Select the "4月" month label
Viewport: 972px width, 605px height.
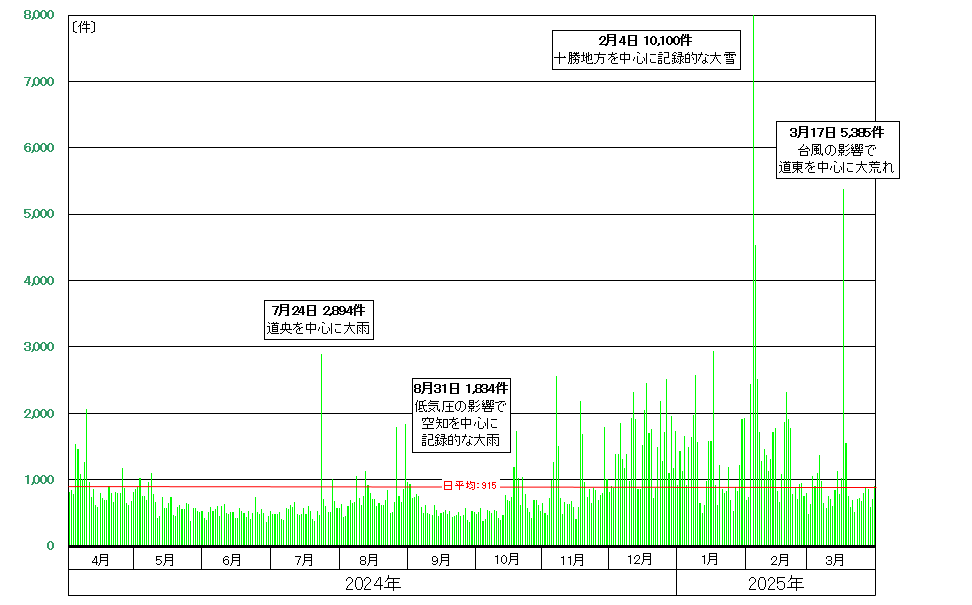tap(100, 560)
